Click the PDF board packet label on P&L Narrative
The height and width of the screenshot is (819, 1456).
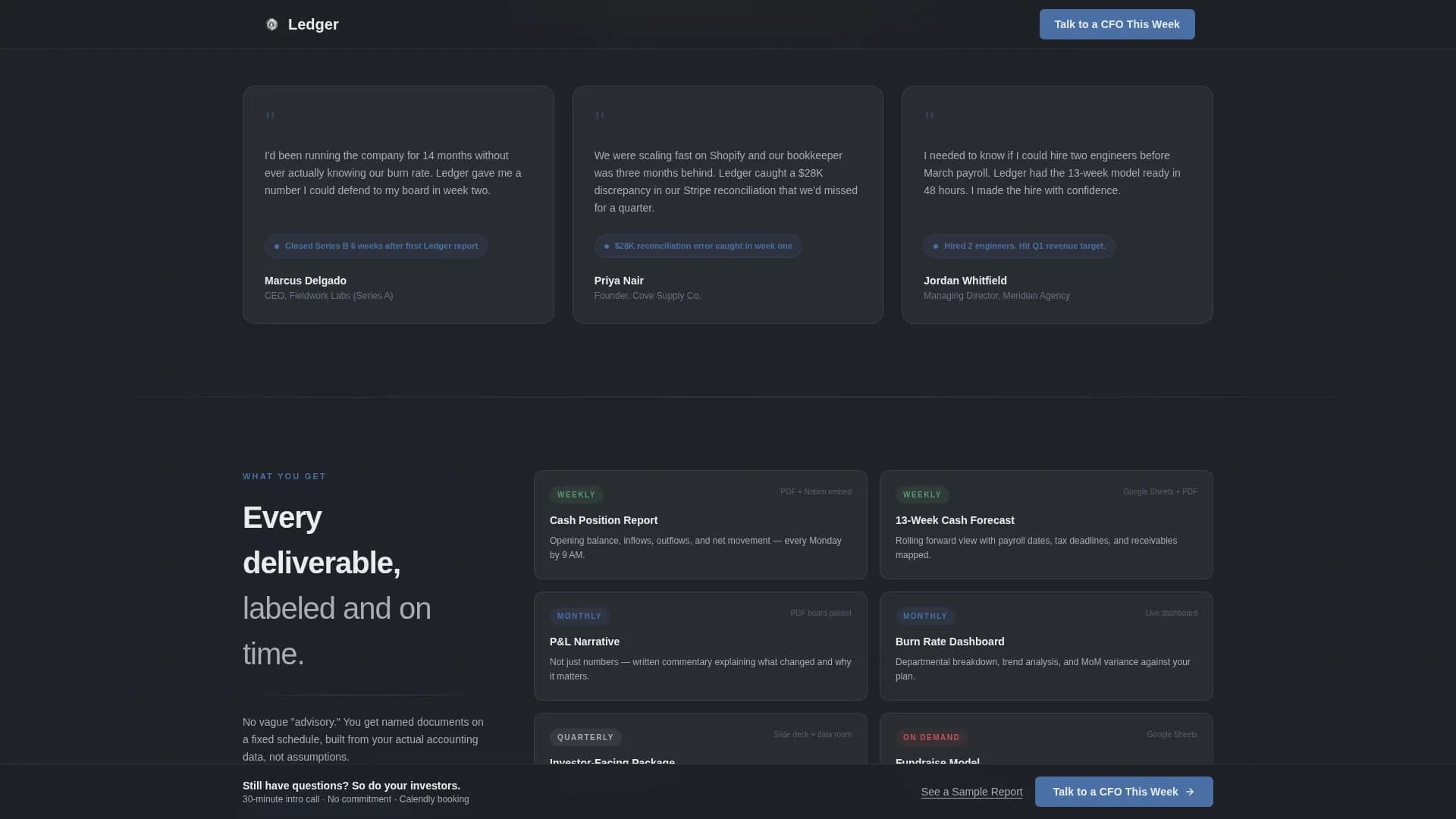821,613
